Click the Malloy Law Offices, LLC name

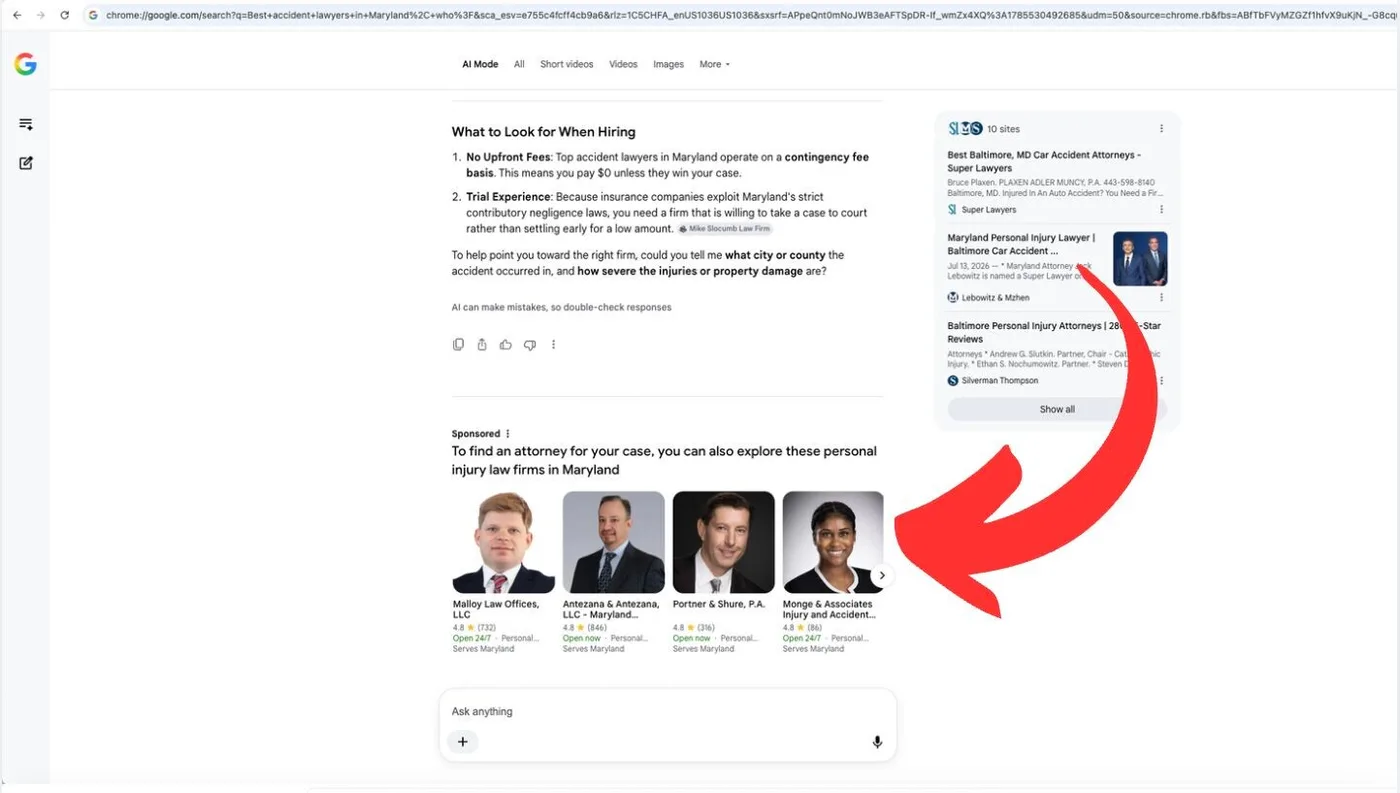point(496,609)
